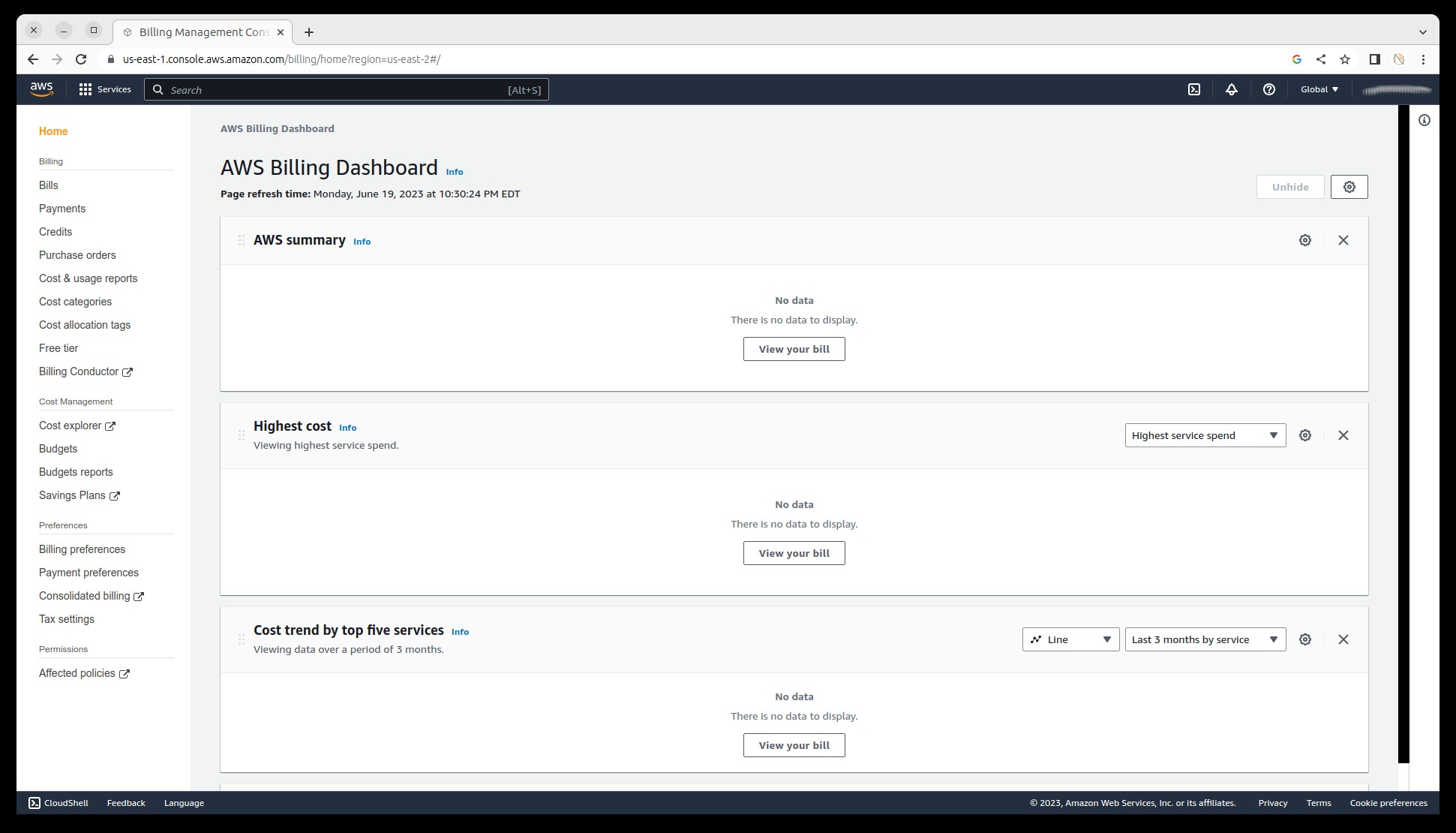Open the browser side panel icon
Viewport: 1456px width, 833px height.
tap(1374, 59)
